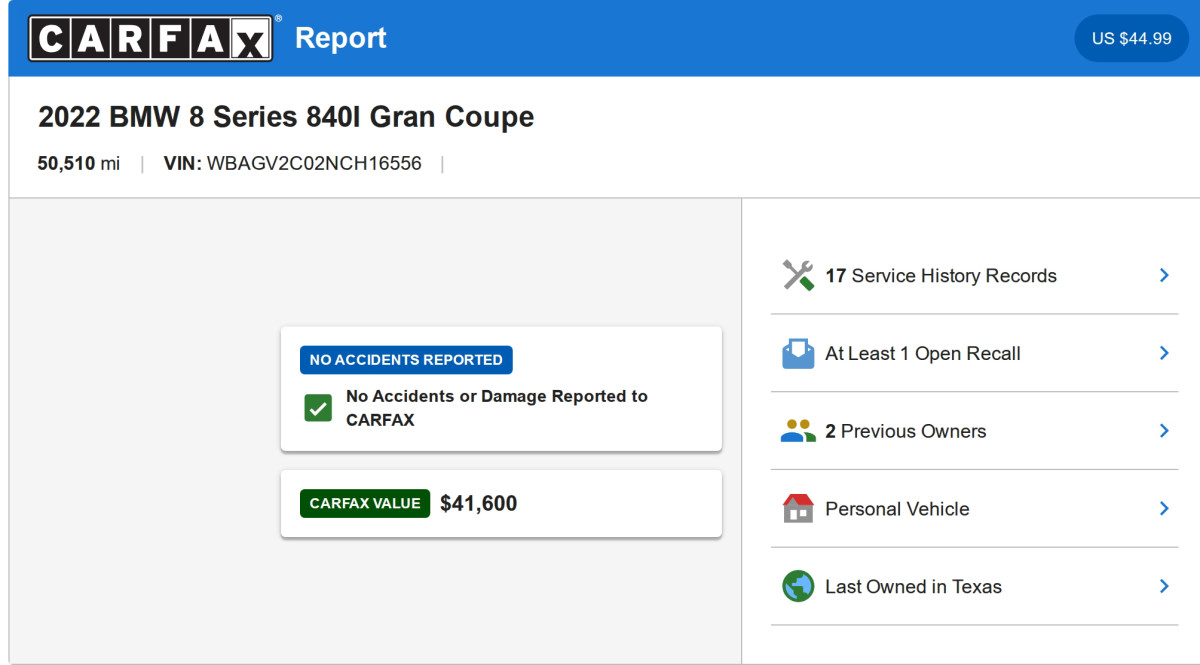Click the wrench and screwdriver service icon
Viewport: 1200px width, 665px height.
[x=798, y=275]
